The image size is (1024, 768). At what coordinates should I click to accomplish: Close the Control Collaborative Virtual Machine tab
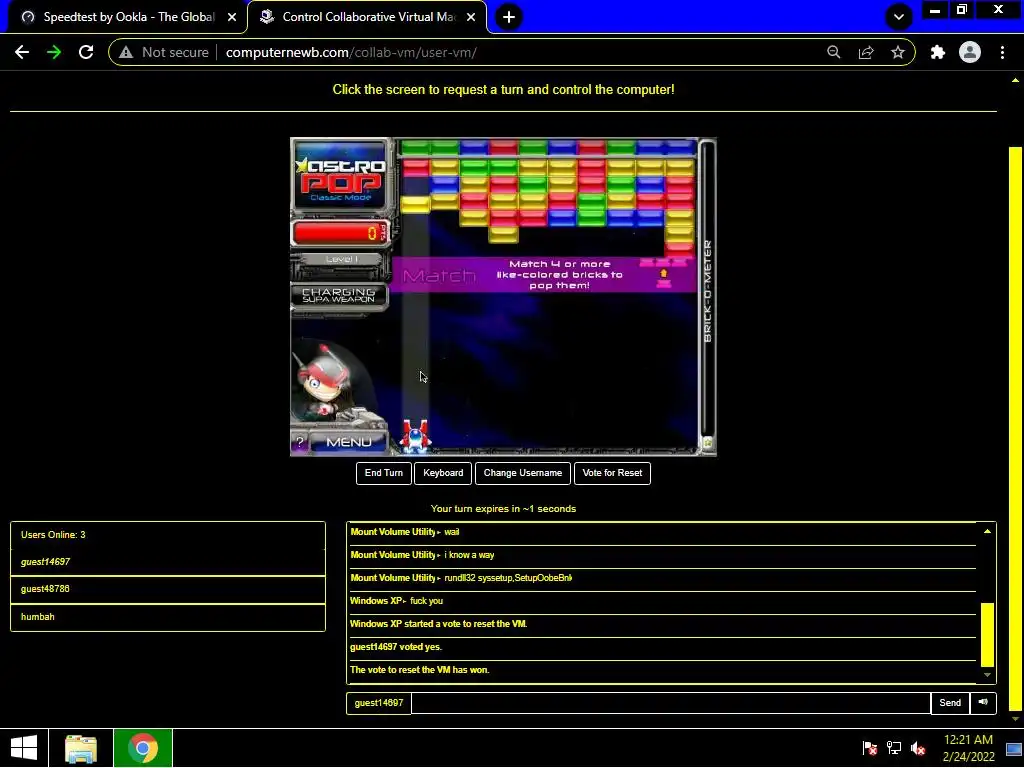click(471, 17)
